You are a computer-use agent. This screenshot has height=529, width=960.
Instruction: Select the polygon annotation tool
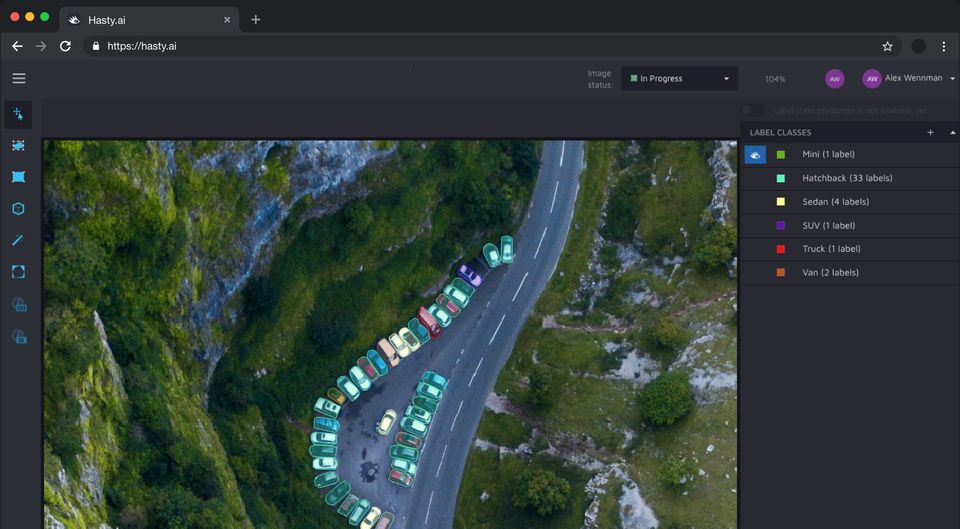tap(18, 145)
